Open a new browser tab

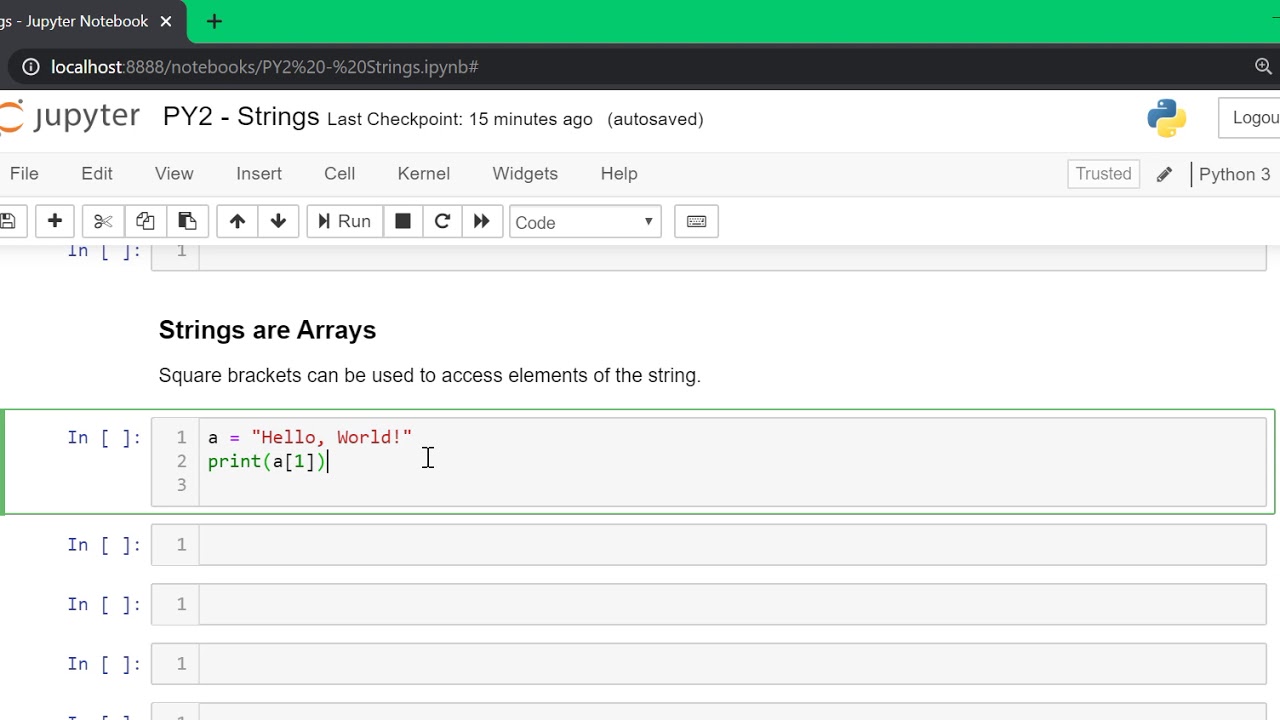click(x=214, y=21)
